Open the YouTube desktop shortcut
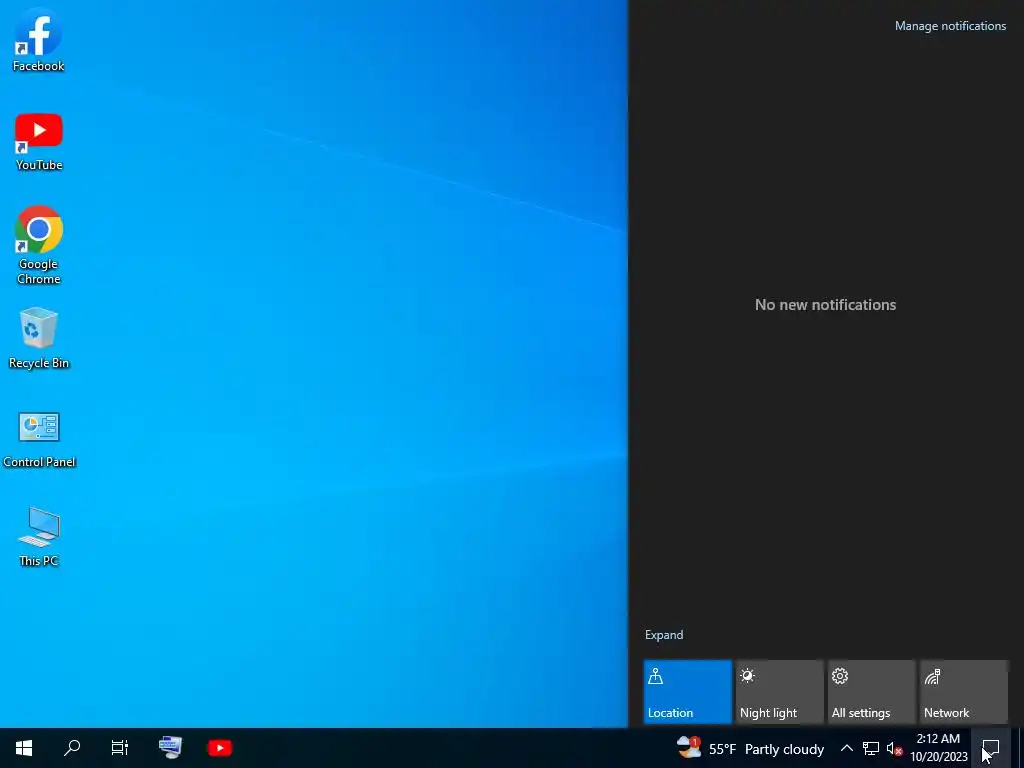The image size is (1024, 768). coord(39,141)
